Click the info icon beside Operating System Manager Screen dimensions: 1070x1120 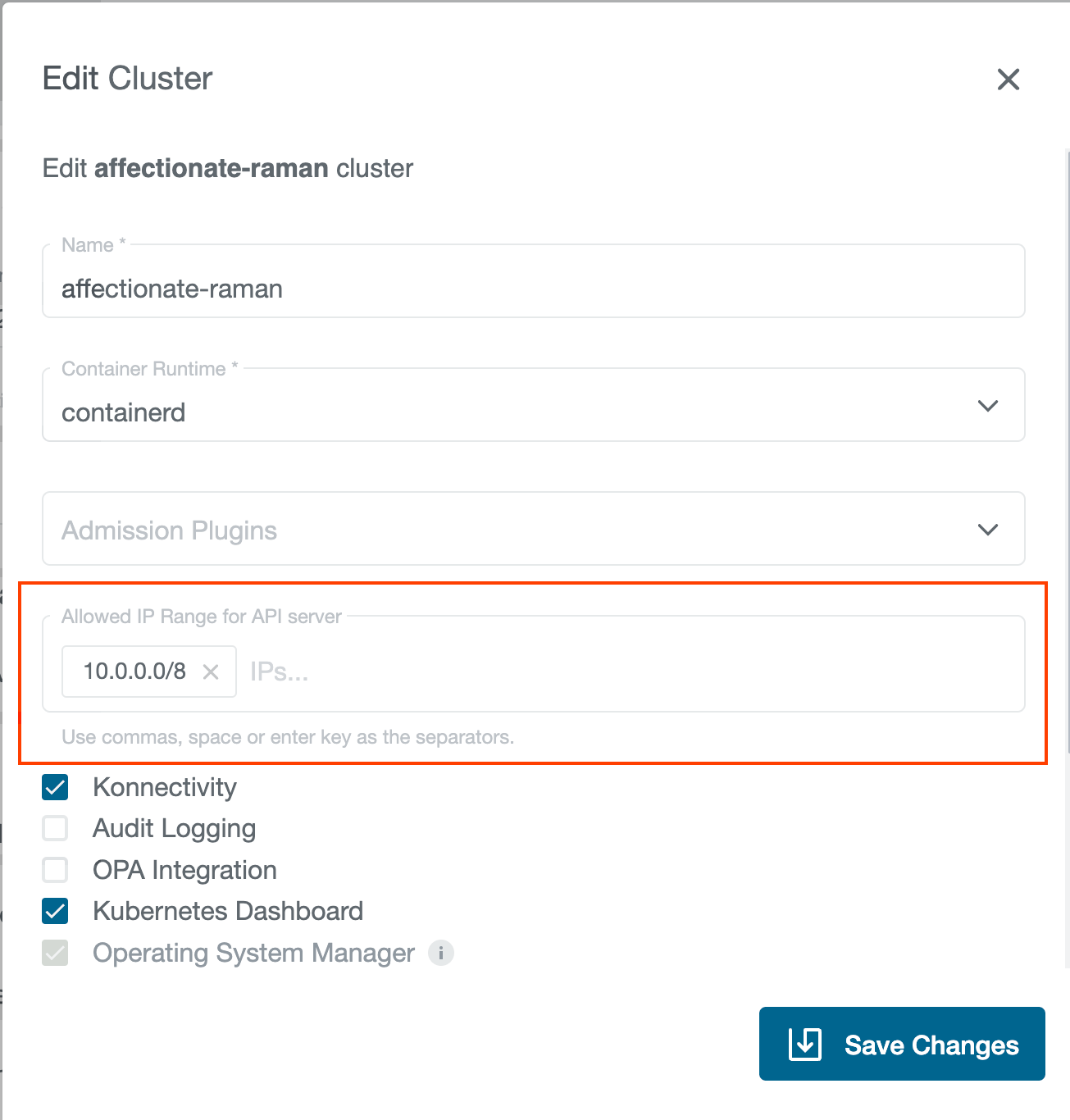tap(441, 953)
